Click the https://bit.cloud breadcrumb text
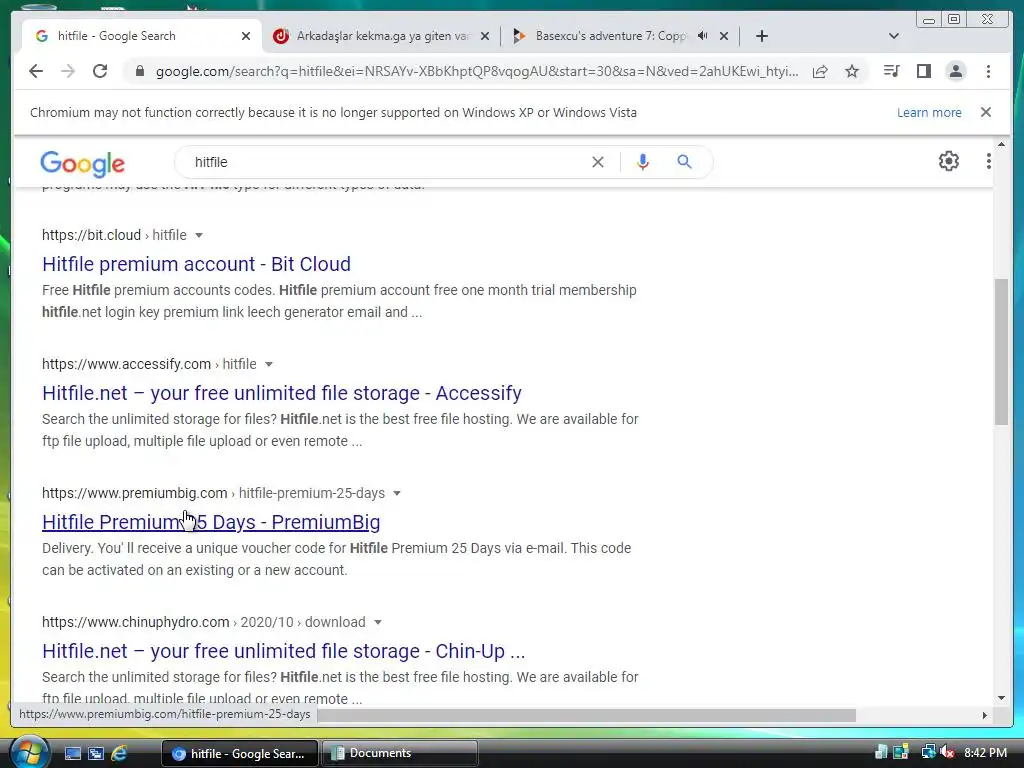Image resolution: width=1024 pixels, height=768 pixels. (x=91, y=235)
